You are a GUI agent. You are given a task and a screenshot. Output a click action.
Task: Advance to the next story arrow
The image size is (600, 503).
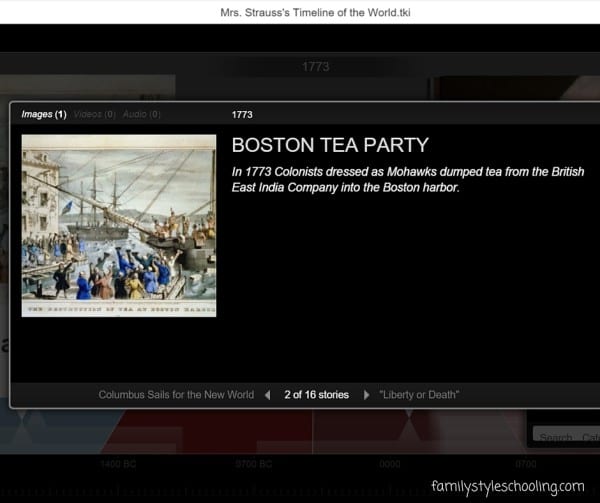[x=366, y=395]
